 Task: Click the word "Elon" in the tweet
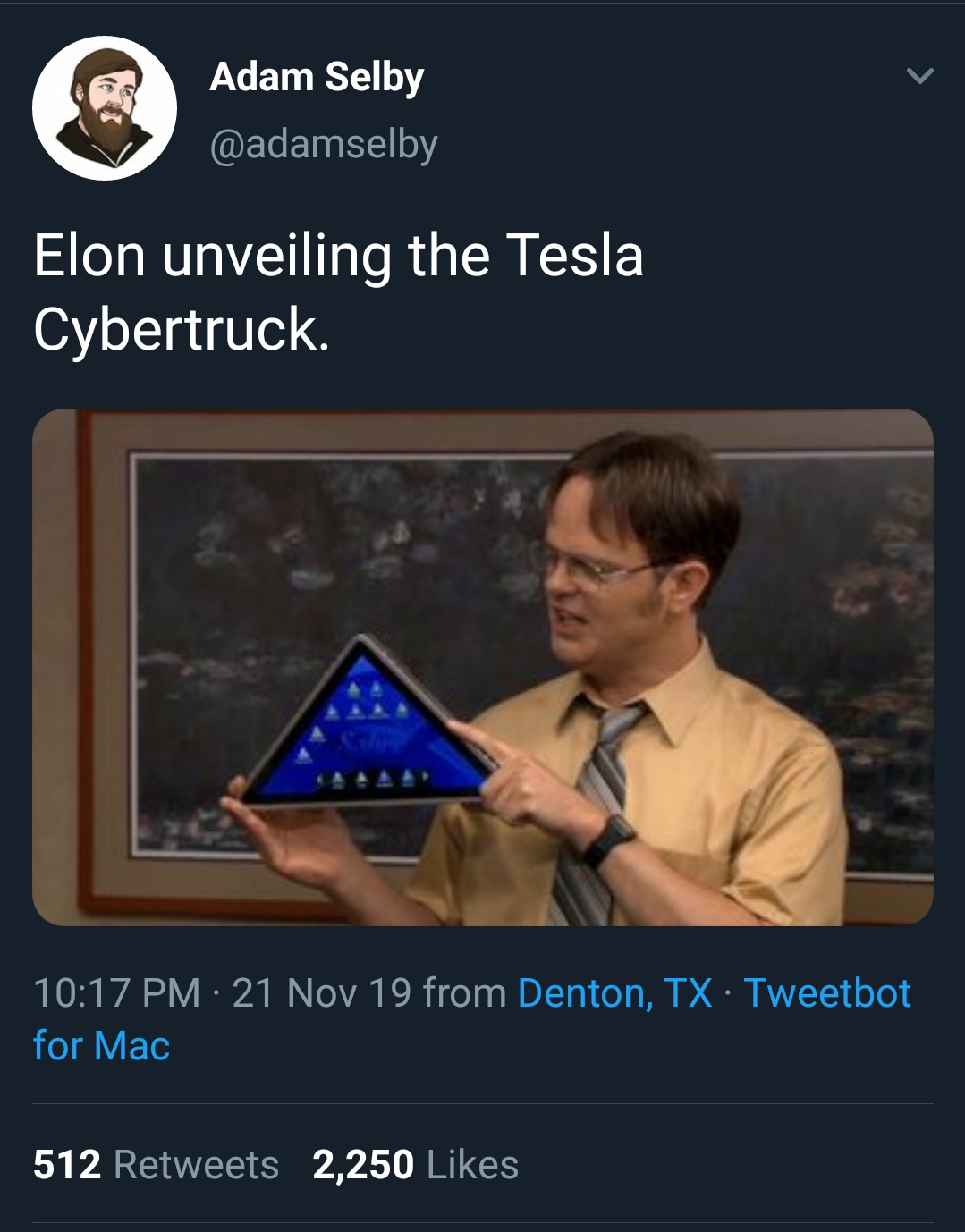coord(89,256)
